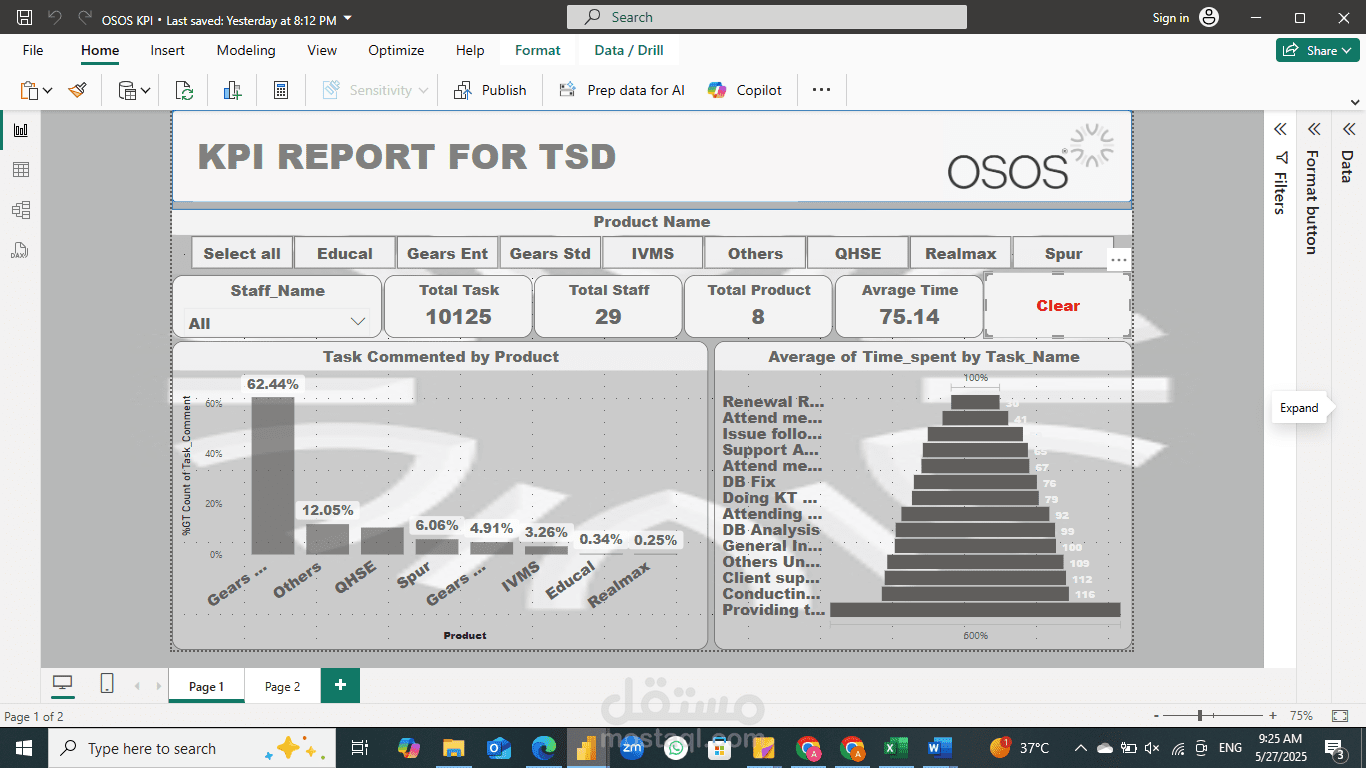
Task: Add a new page with plus button
Action: point(340,685)
